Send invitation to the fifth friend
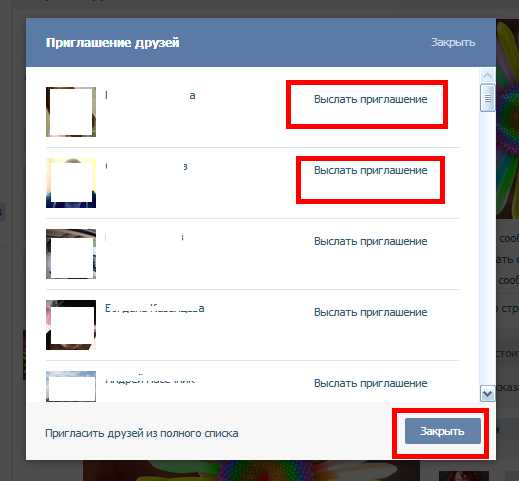 click(370, 383)
